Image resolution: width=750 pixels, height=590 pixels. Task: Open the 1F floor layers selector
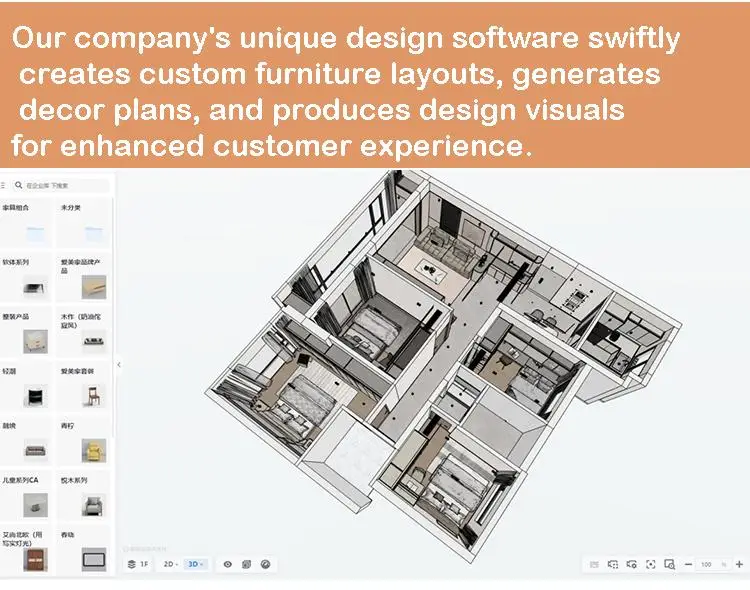(x=138, y=564)
